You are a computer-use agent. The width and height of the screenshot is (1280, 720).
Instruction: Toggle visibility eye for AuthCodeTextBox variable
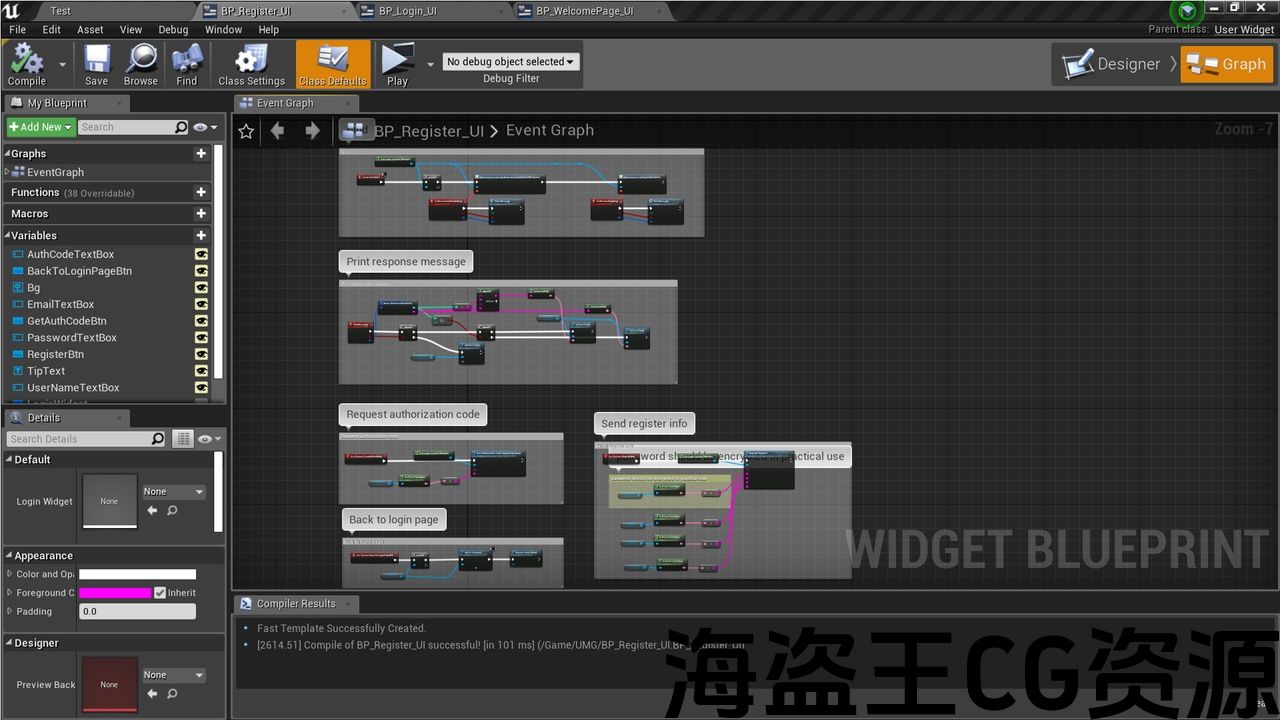(x=201, y=254)
